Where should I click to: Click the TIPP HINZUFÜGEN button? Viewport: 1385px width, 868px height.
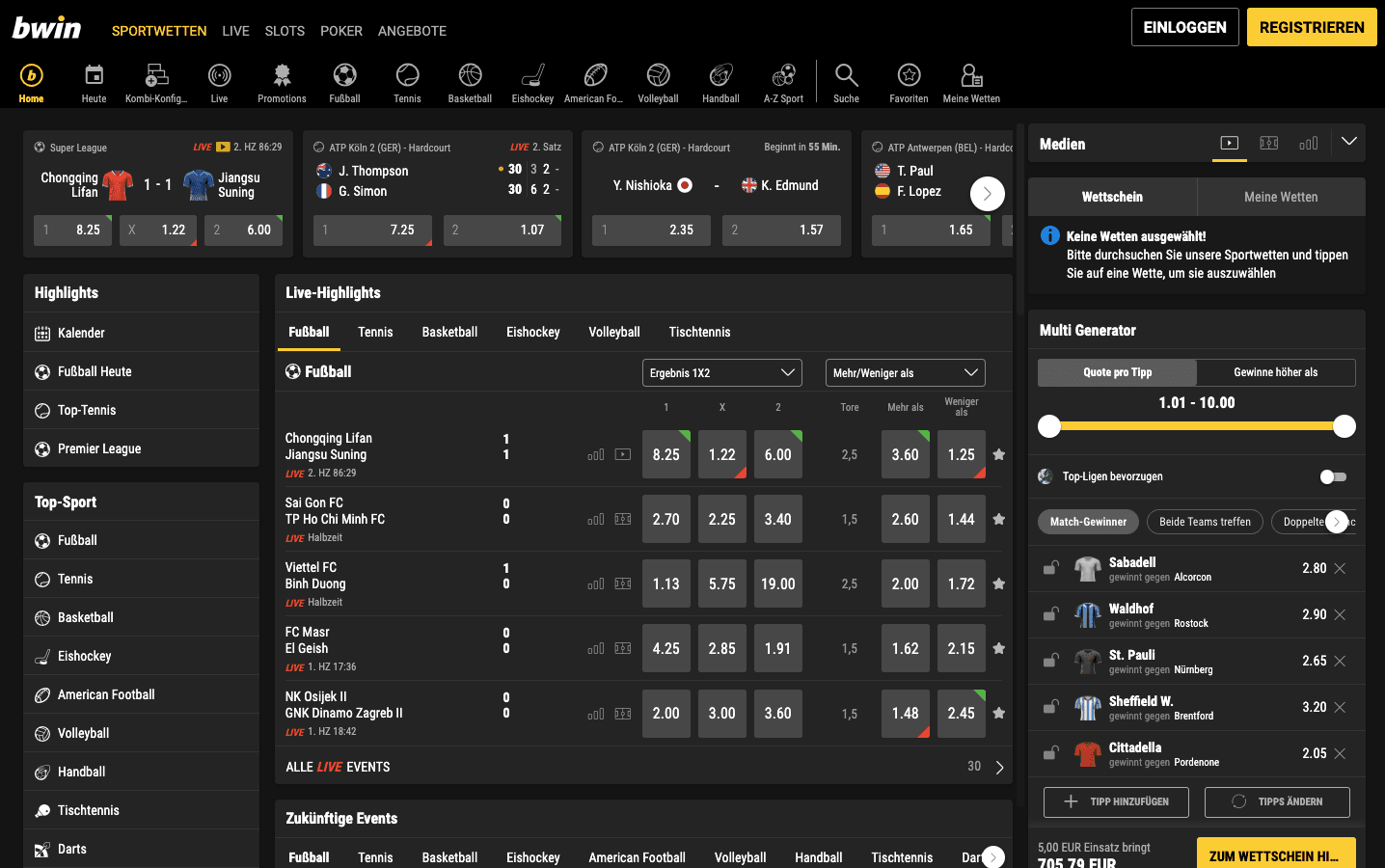pyautogui.click(x=1116, y=801)
